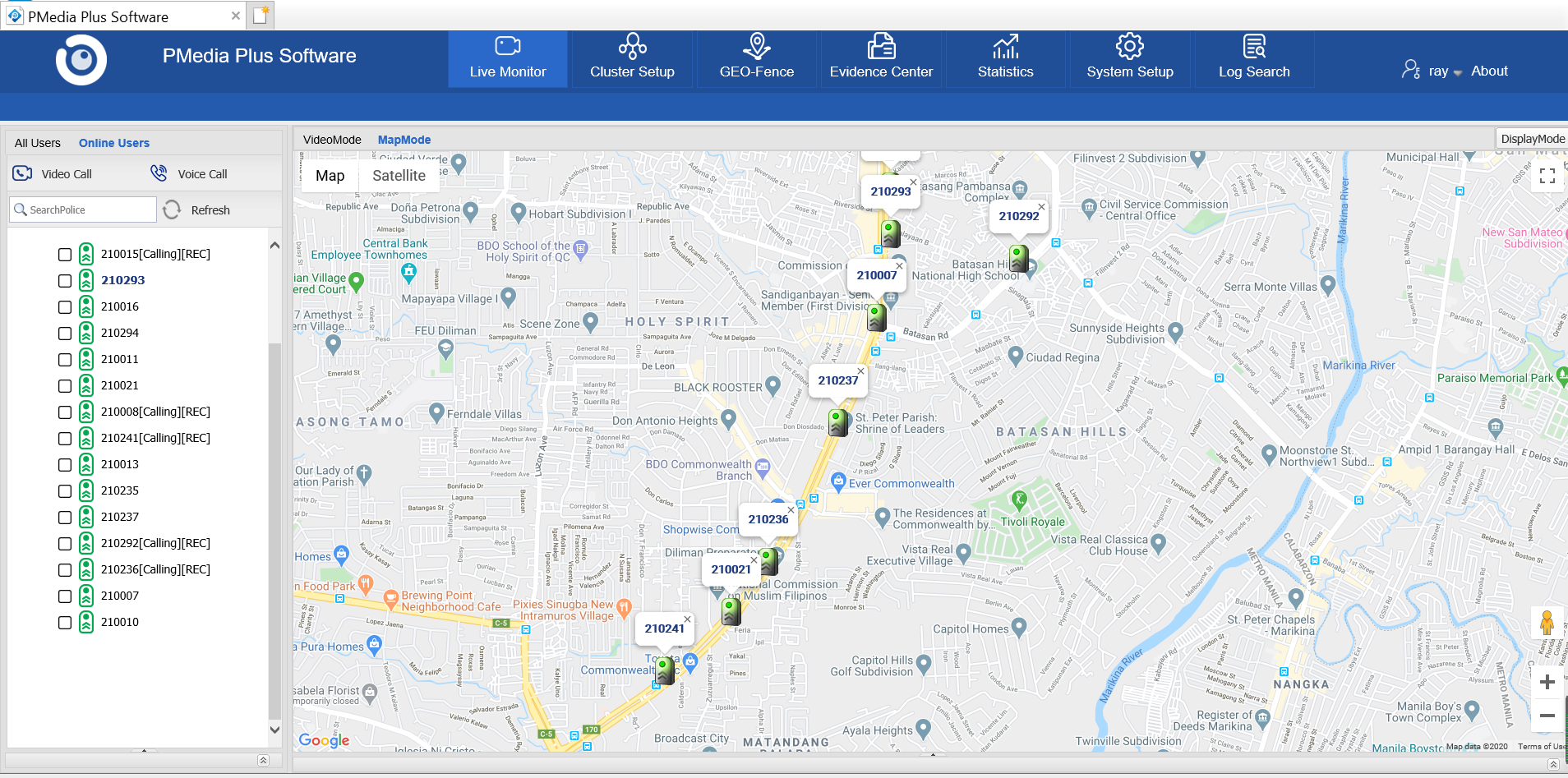This screenshot has width=1568, height=778.
Task: Open the DisplayMode menu
Action: point(1533,139)
